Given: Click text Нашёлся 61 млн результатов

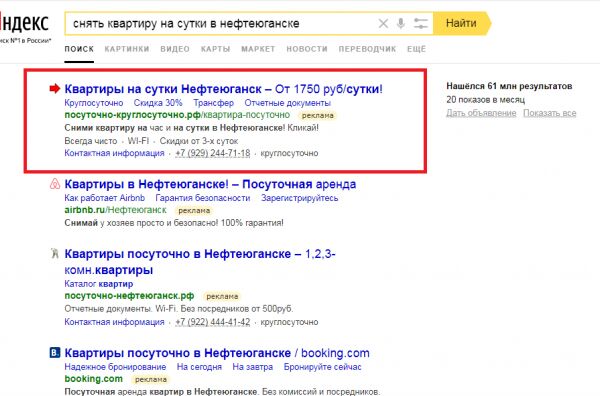Looking at the screenshot, I should [509, 86].
